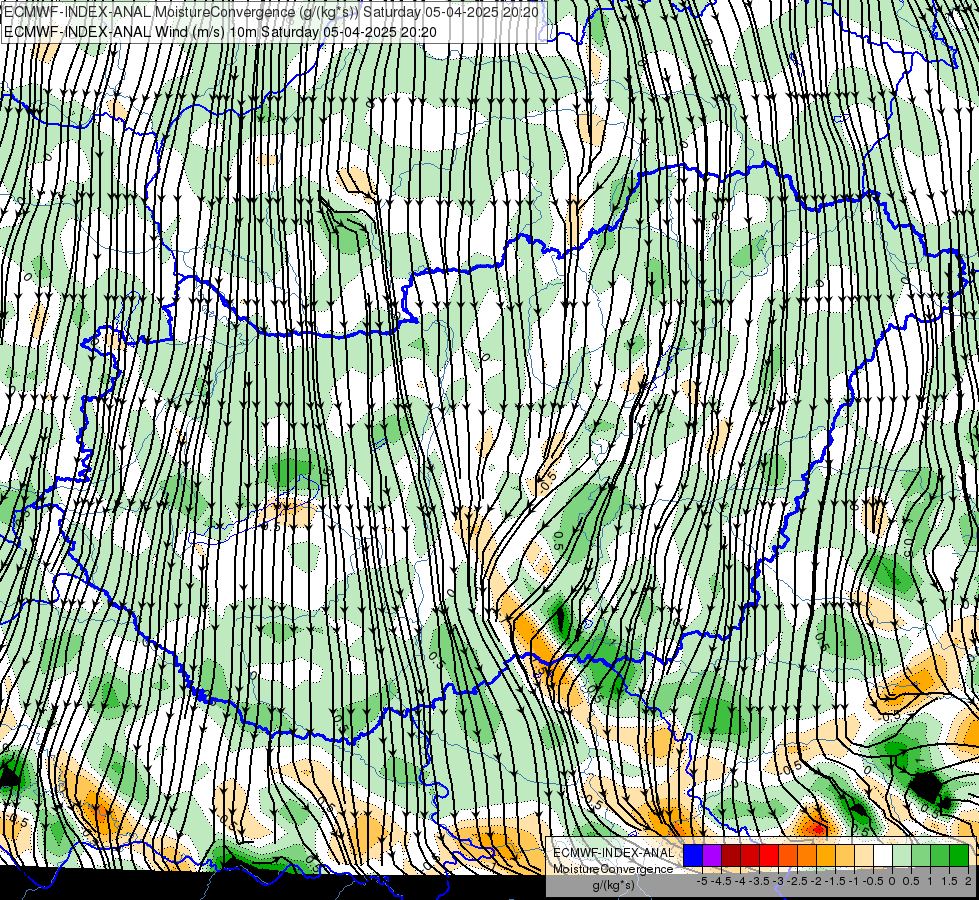Screen dimensions: 979x900
Task: Click legend swatch between -2.5 and -2
Action: 807,855
